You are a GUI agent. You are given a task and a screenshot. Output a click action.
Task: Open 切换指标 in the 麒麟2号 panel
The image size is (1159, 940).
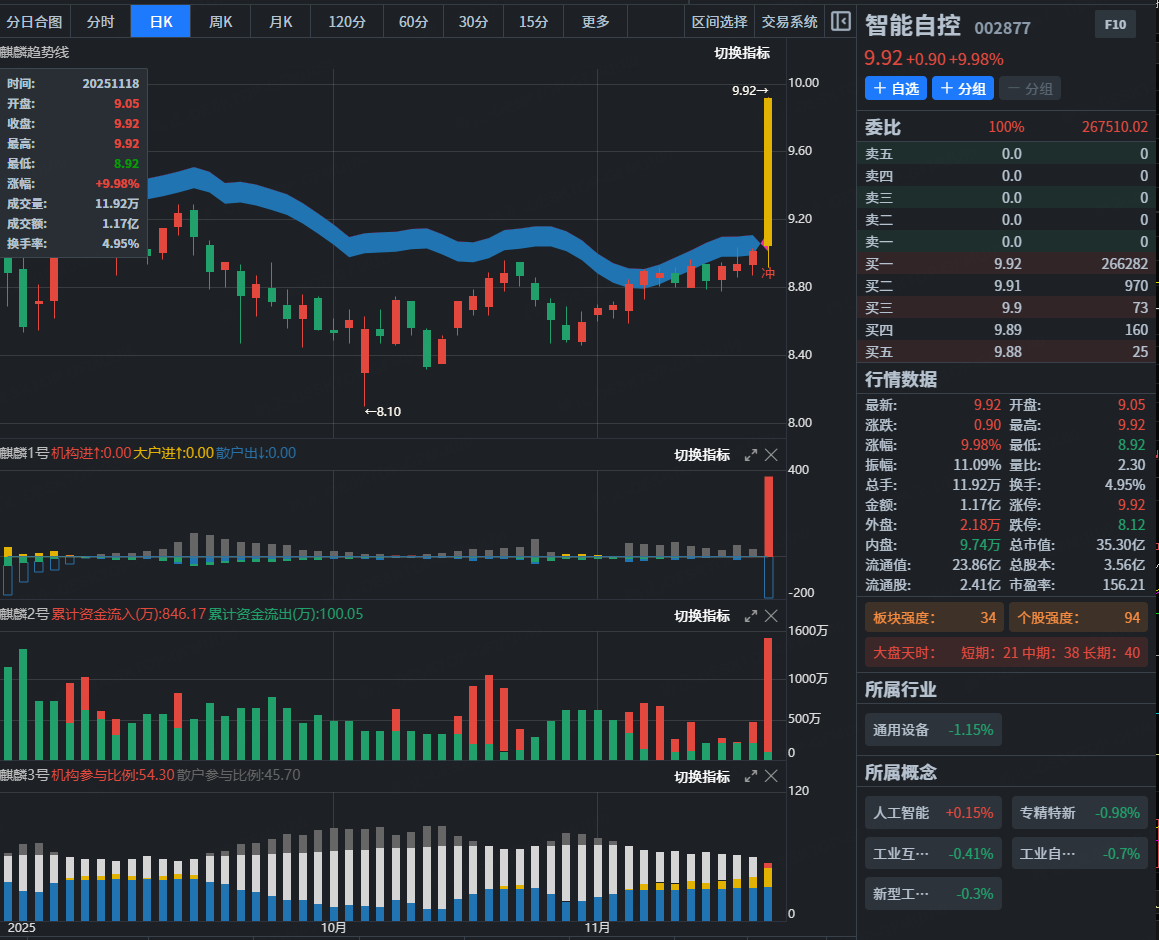click(702, 616)
